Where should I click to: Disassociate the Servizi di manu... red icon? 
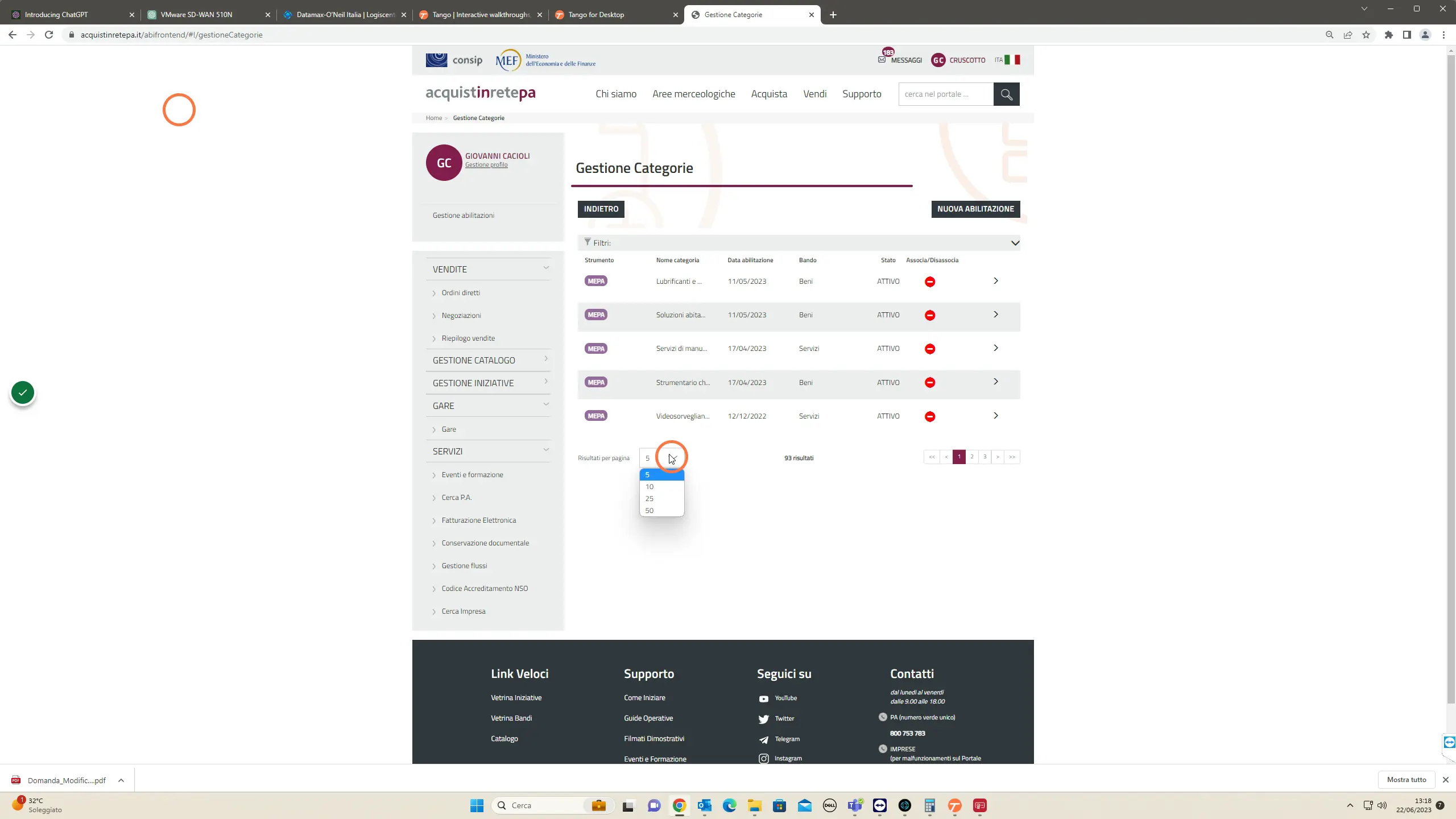pos(930,349)
